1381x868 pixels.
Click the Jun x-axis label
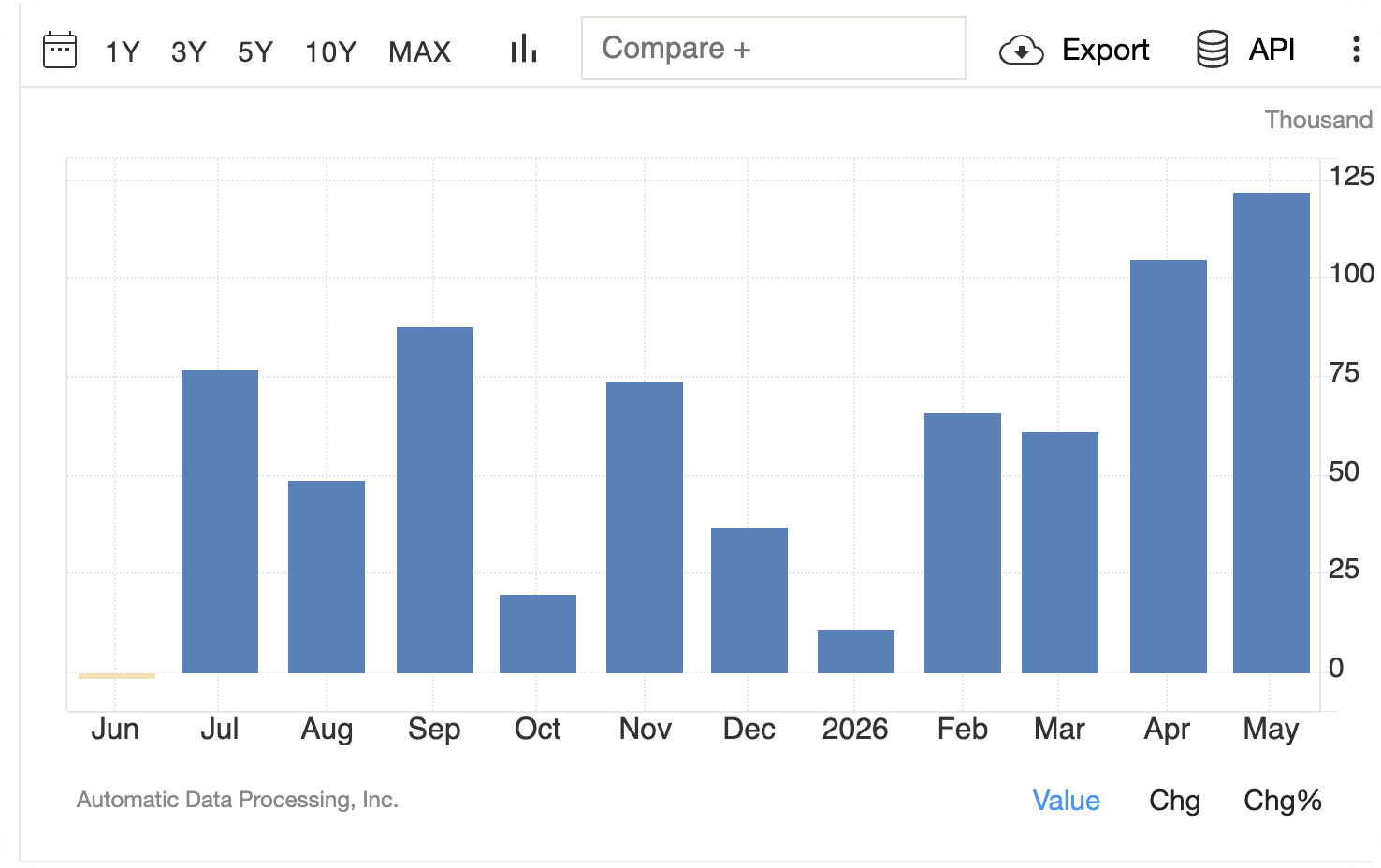point(115,729)
